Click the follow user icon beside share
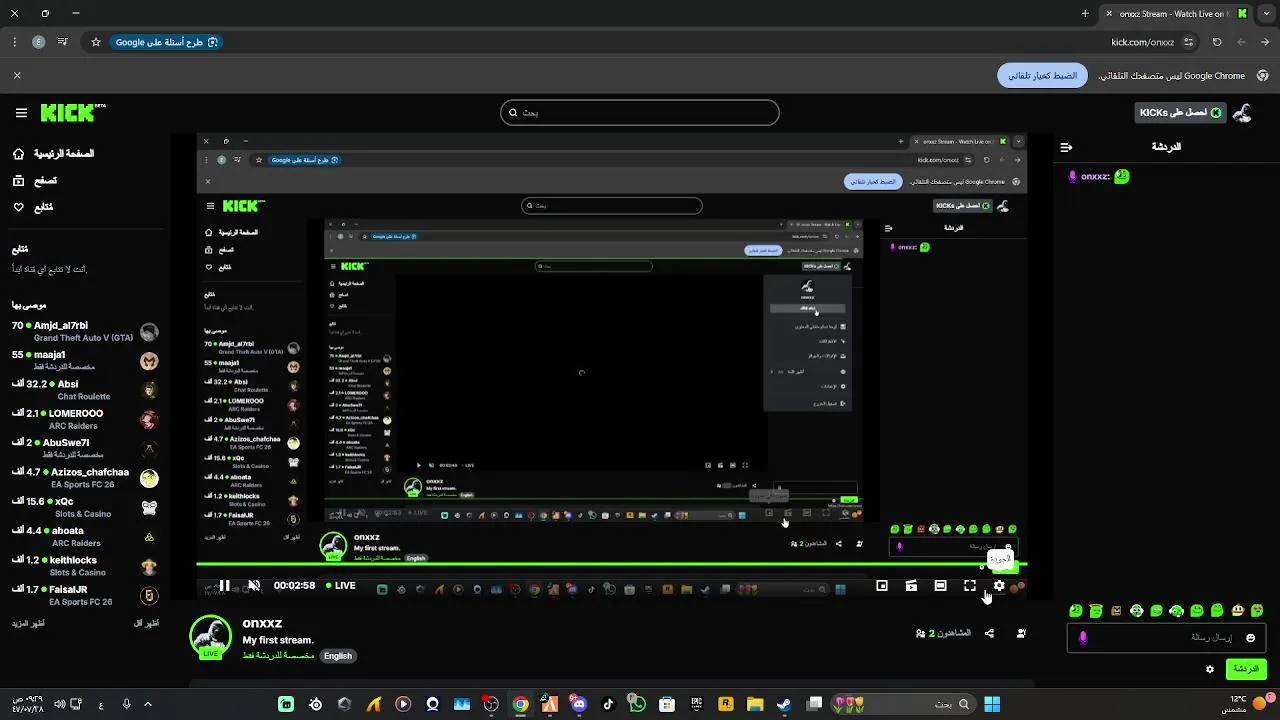The image size is (1280, 720). tap(1021, 633)
